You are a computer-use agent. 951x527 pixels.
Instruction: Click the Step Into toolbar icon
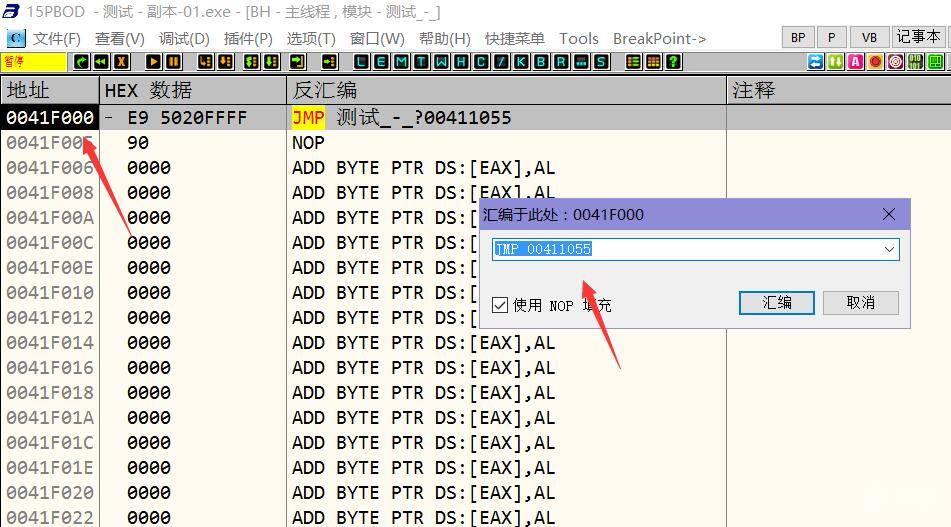coord(206,62)
